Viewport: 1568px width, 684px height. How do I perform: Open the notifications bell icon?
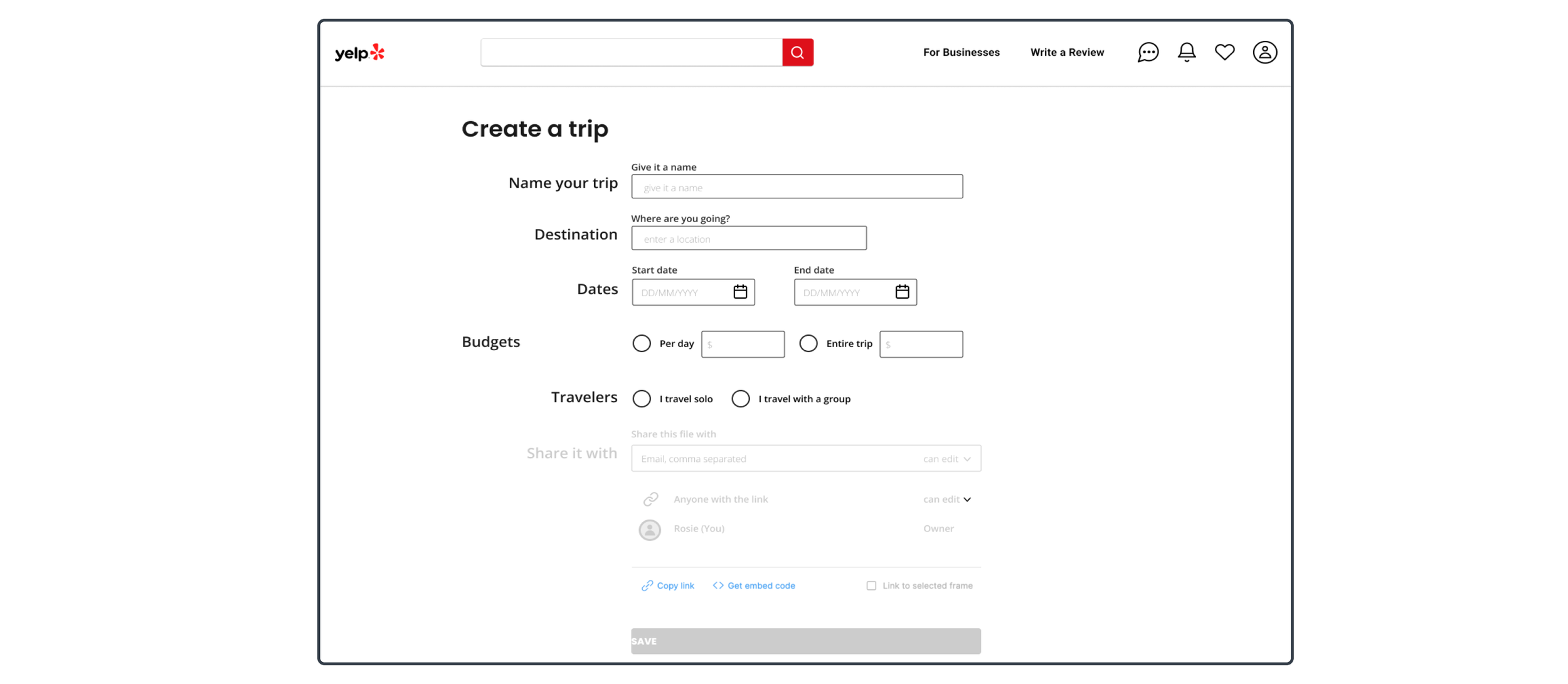pos(1186,52)
